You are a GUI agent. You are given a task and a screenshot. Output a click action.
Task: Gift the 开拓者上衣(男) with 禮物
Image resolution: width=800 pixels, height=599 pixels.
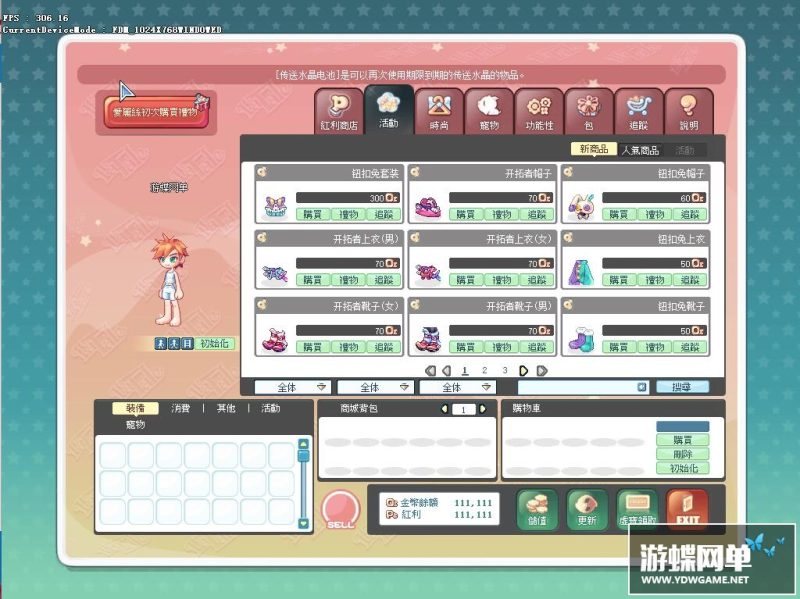click(x=348, y=280)
